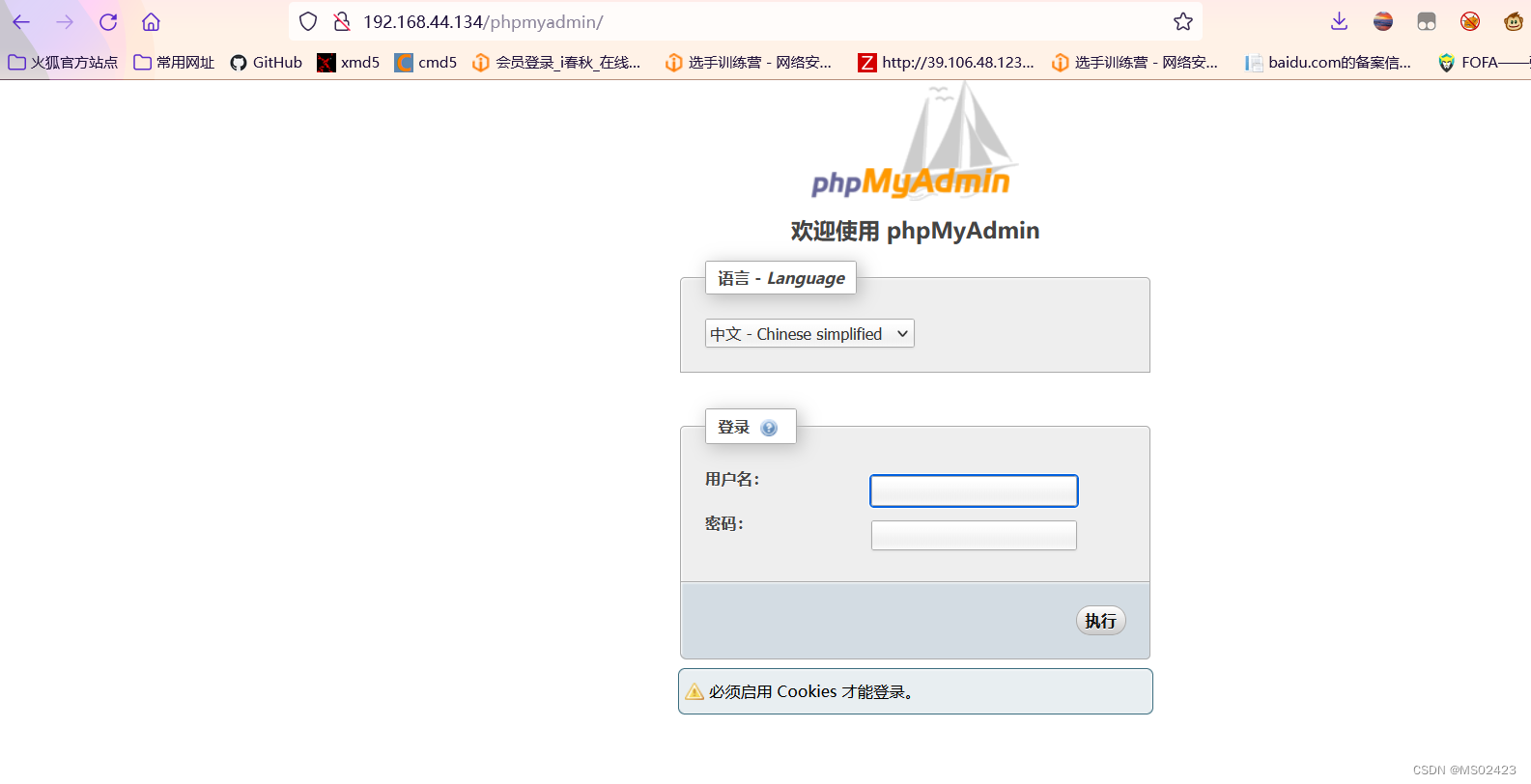Open the first 选手训练营 bookmark
The width and height of the screenshot is (1531, 784).
coord(749,62)
